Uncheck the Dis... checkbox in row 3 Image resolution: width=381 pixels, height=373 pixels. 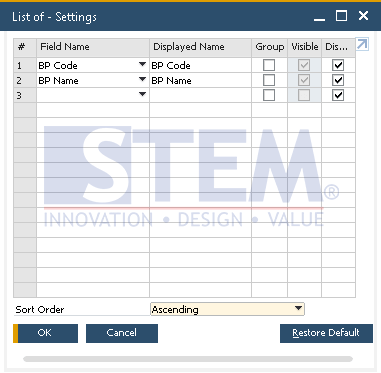(x=338, y=95)
